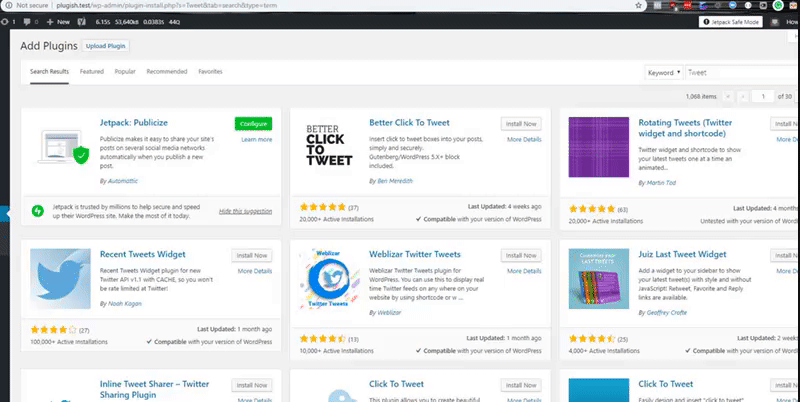This screenshot has height=402, width=800.
Task: Open More Details for Recent Tweets Widget
Action: [255, 271]
